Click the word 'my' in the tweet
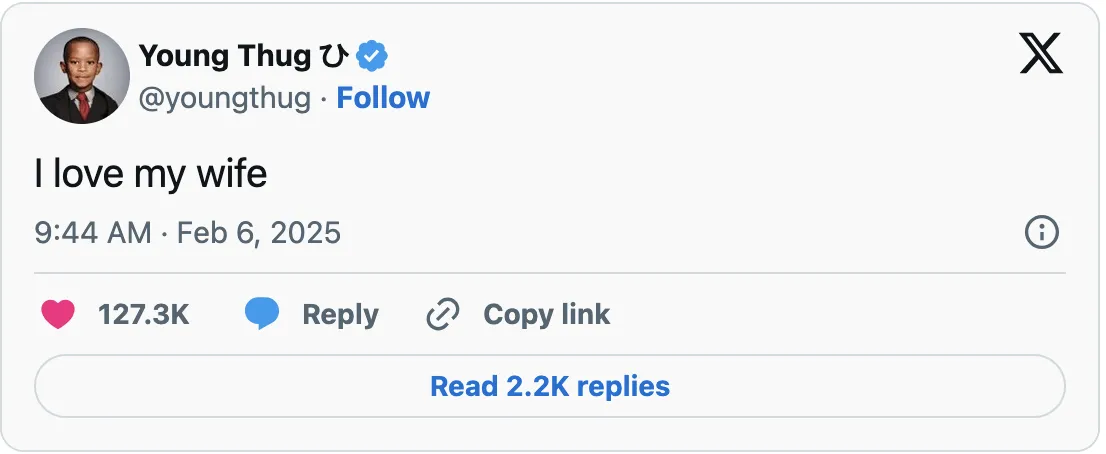 (159, 175)
